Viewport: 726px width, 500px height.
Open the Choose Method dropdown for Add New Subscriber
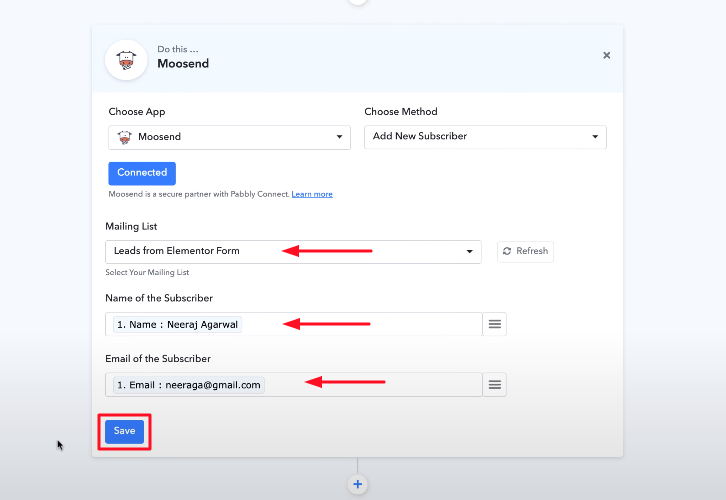[x=485, y=137]
